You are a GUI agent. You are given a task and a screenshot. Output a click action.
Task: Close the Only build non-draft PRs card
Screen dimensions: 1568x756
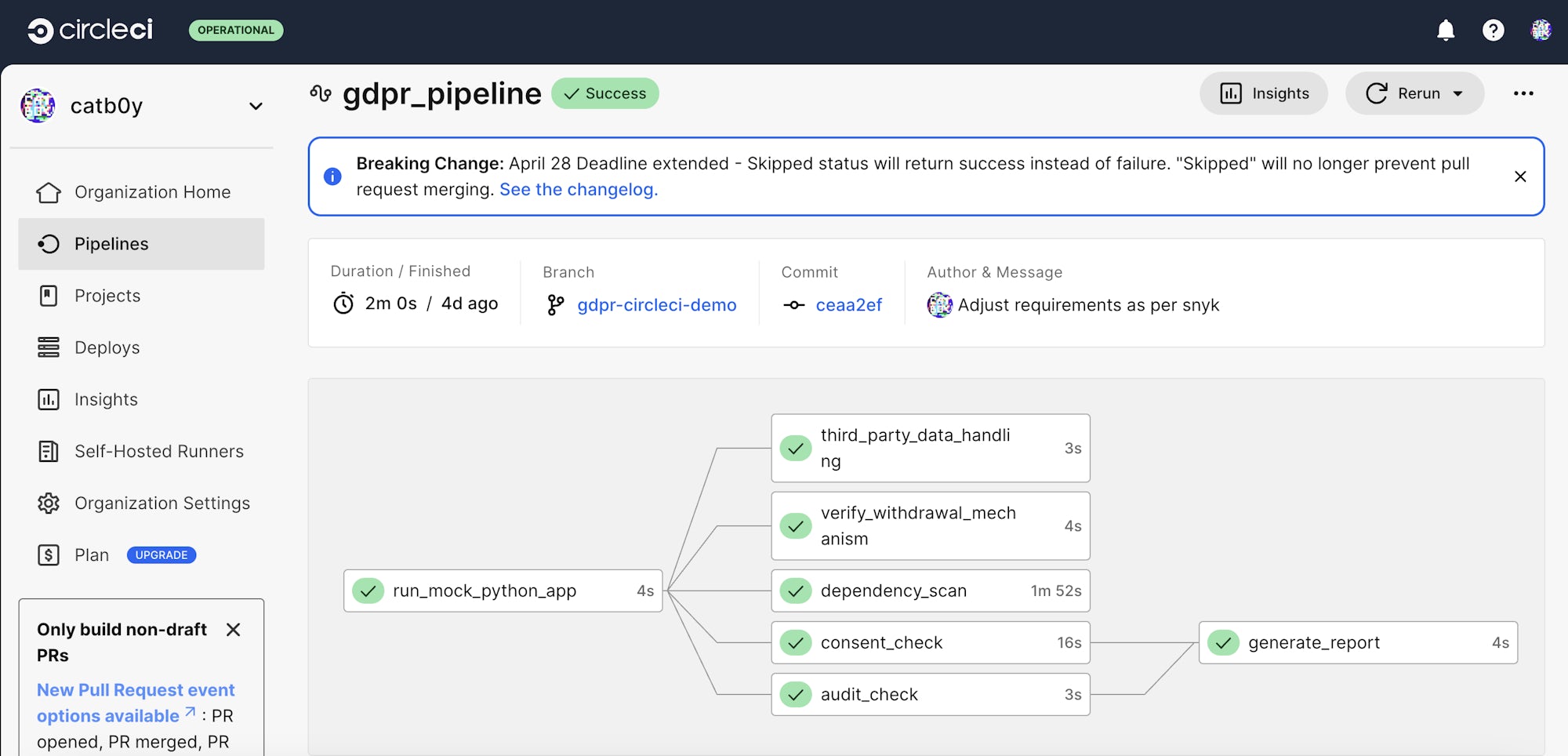point(234,629)
